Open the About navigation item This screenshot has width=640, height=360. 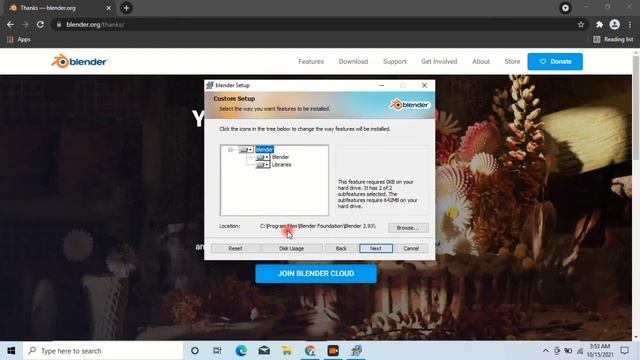click(x=481, y=62)
